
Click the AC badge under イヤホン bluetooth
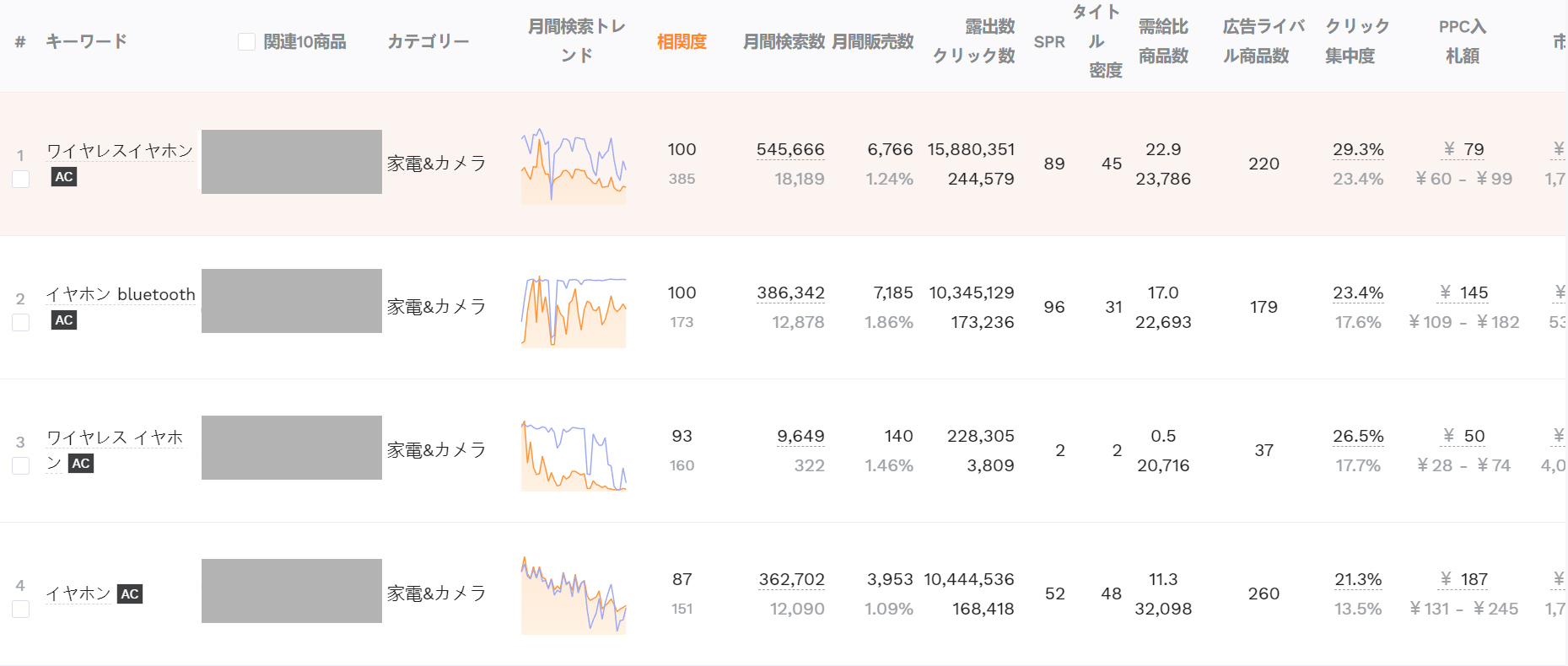tap(64, 320)
